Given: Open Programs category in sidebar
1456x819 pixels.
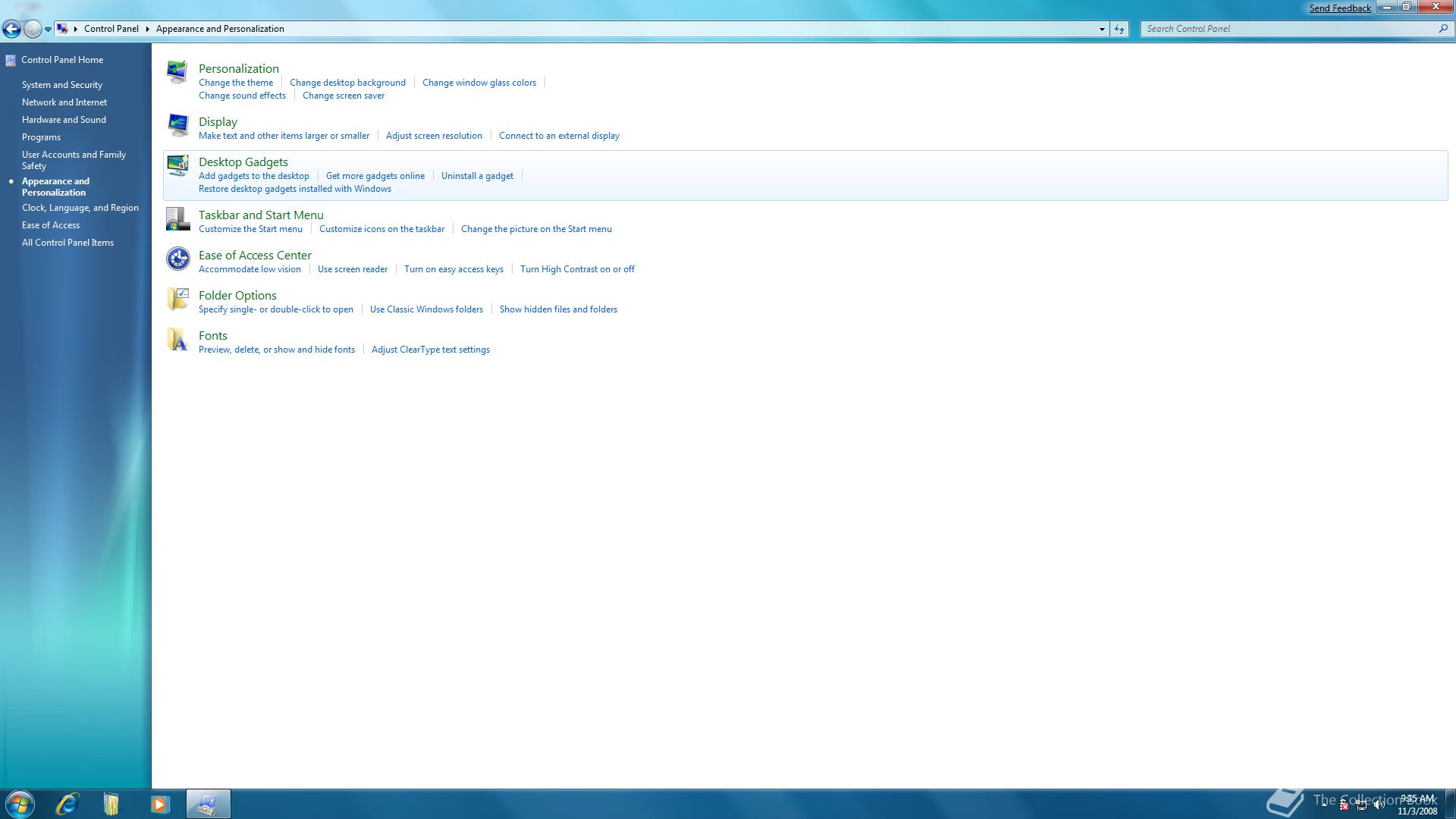Looking at the screenshot, I should tap(41, 137).
